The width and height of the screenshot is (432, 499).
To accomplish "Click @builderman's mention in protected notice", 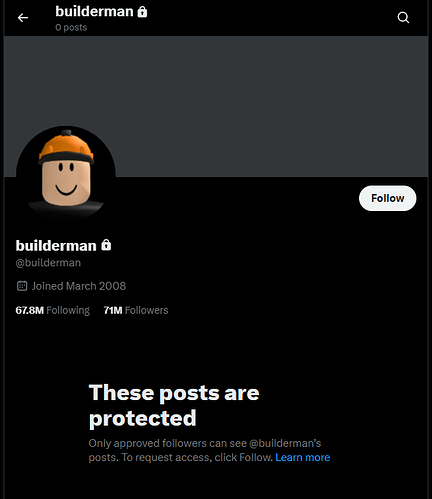I will (x=285, y=443).
